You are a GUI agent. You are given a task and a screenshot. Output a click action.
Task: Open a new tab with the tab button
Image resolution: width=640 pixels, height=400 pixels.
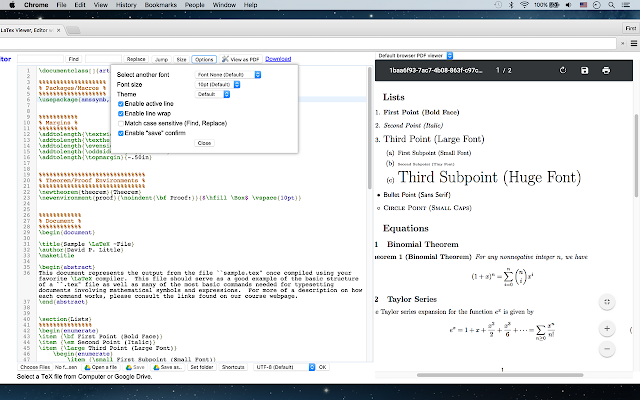click(x=73, y=30)
